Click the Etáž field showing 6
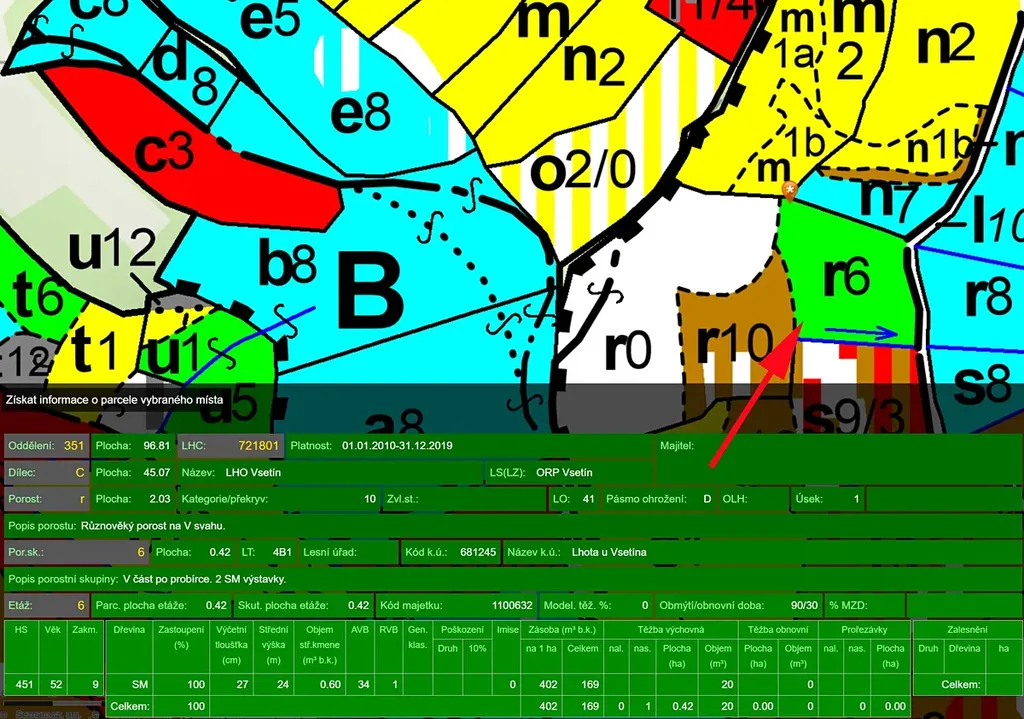Screen dimensions: 1024x719 47,605
